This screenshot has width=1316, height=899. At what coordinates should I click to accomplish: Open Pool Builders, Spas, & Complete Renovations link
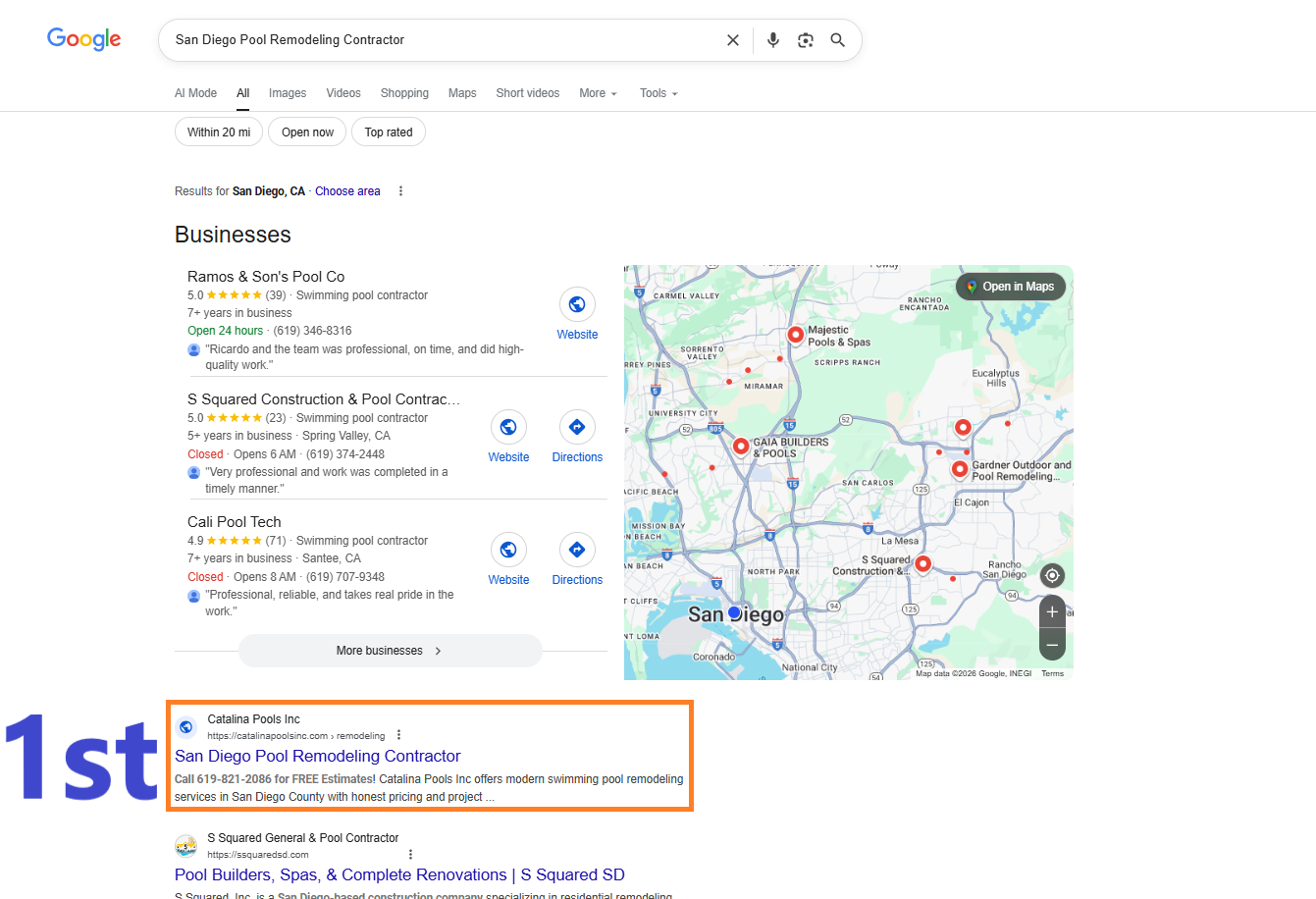tap(399, 874)
